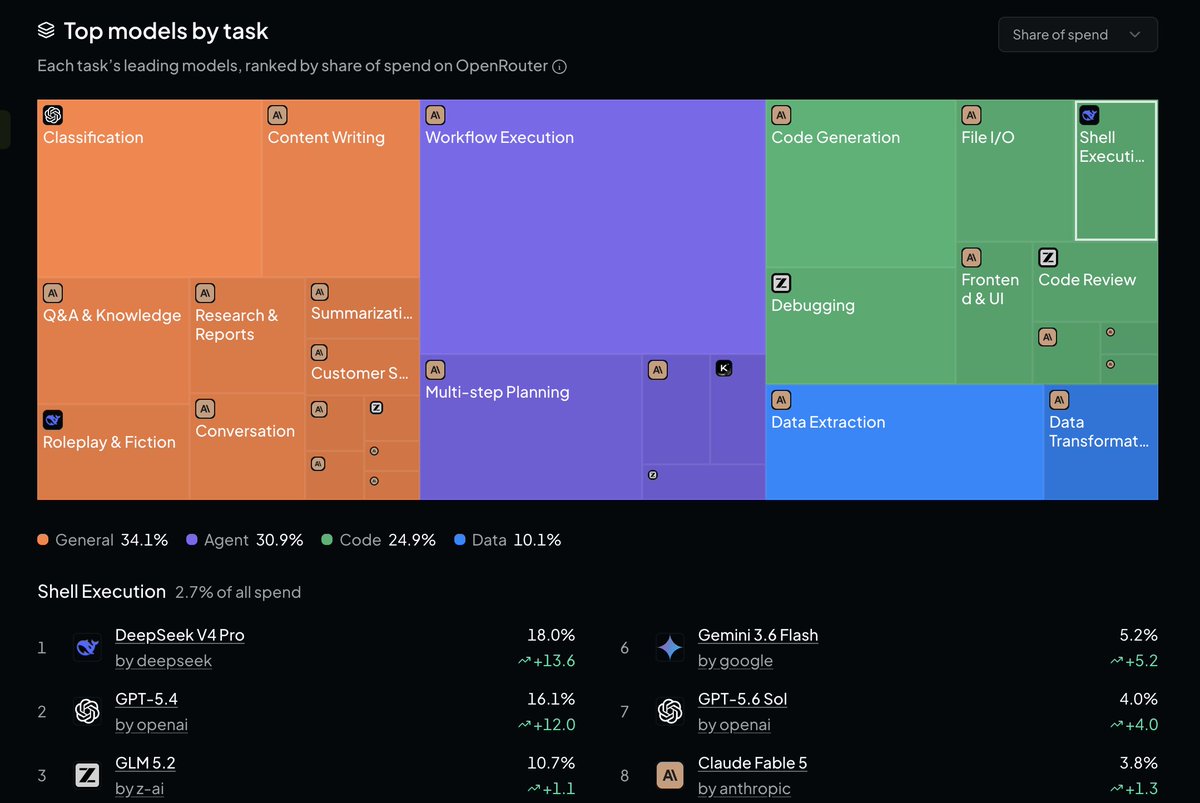Click the DeepSeek icon in the Shell Execution tile
This screenshot has width=1200, height=803.
tap(1089, 115)
